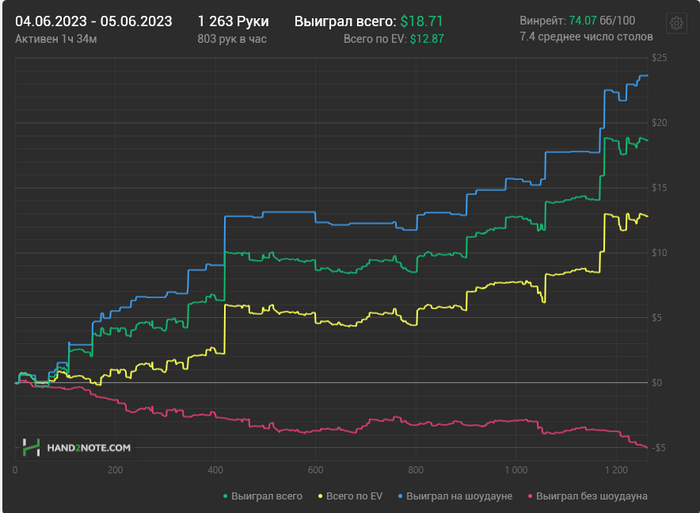
Task: Click the winrate value 74.07 бб/100
Action: [602, 21]
